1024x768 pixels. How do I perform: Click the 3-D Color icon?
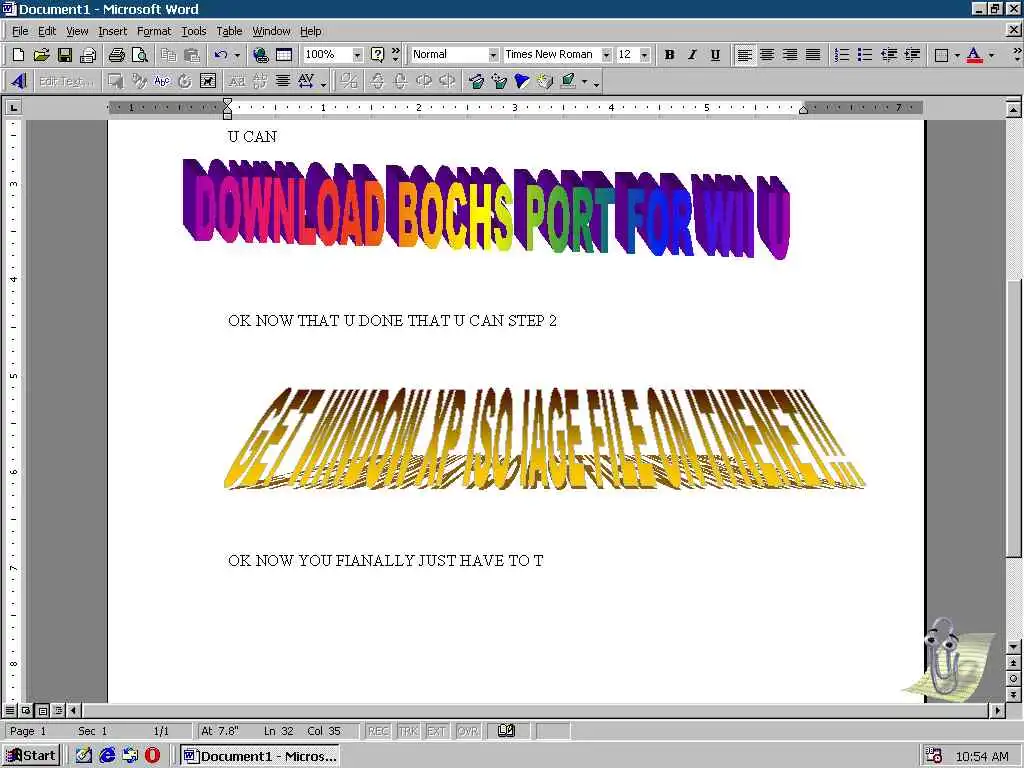569,82
